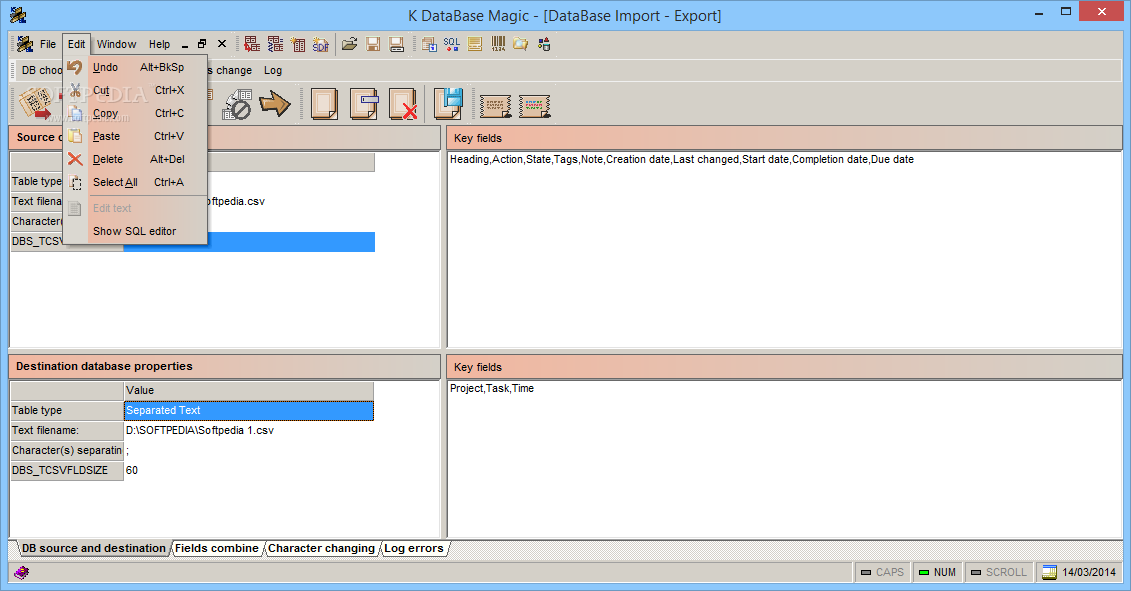Click the SDF file icon
This screenshot has height=591, width=1131.
pos(321,44)
